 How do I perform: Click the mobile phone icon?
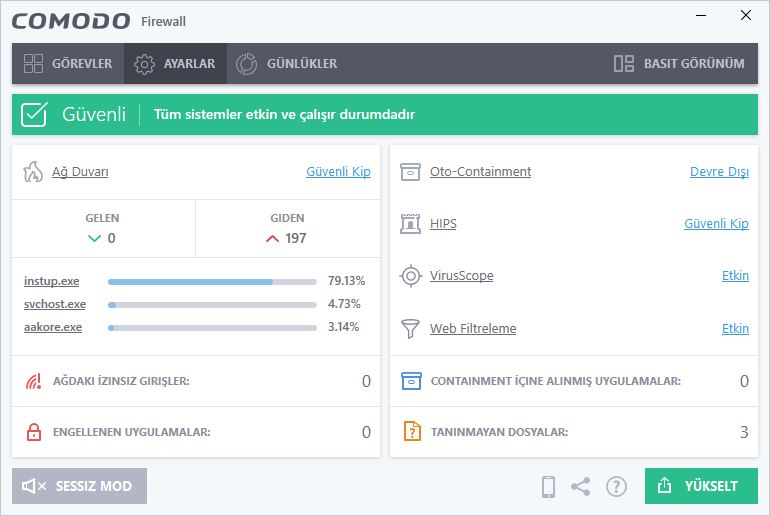549,487
